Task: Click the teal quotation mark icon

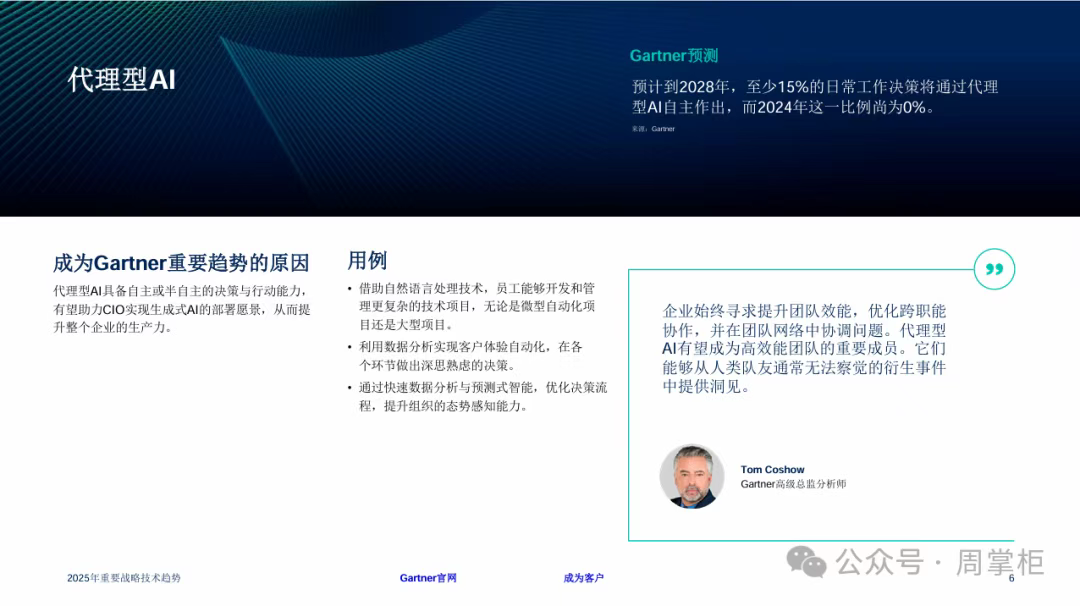Action: point(994,269)
